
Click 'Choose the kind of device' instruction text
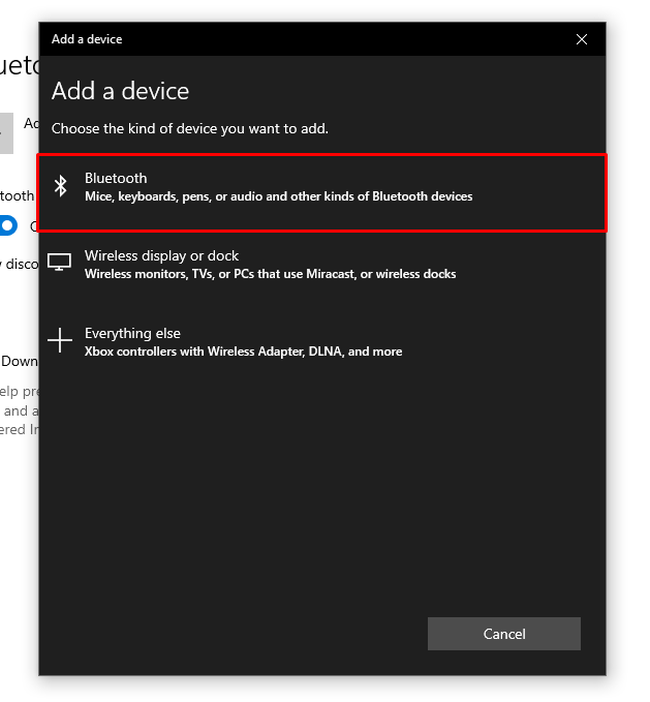coord(190,128)
